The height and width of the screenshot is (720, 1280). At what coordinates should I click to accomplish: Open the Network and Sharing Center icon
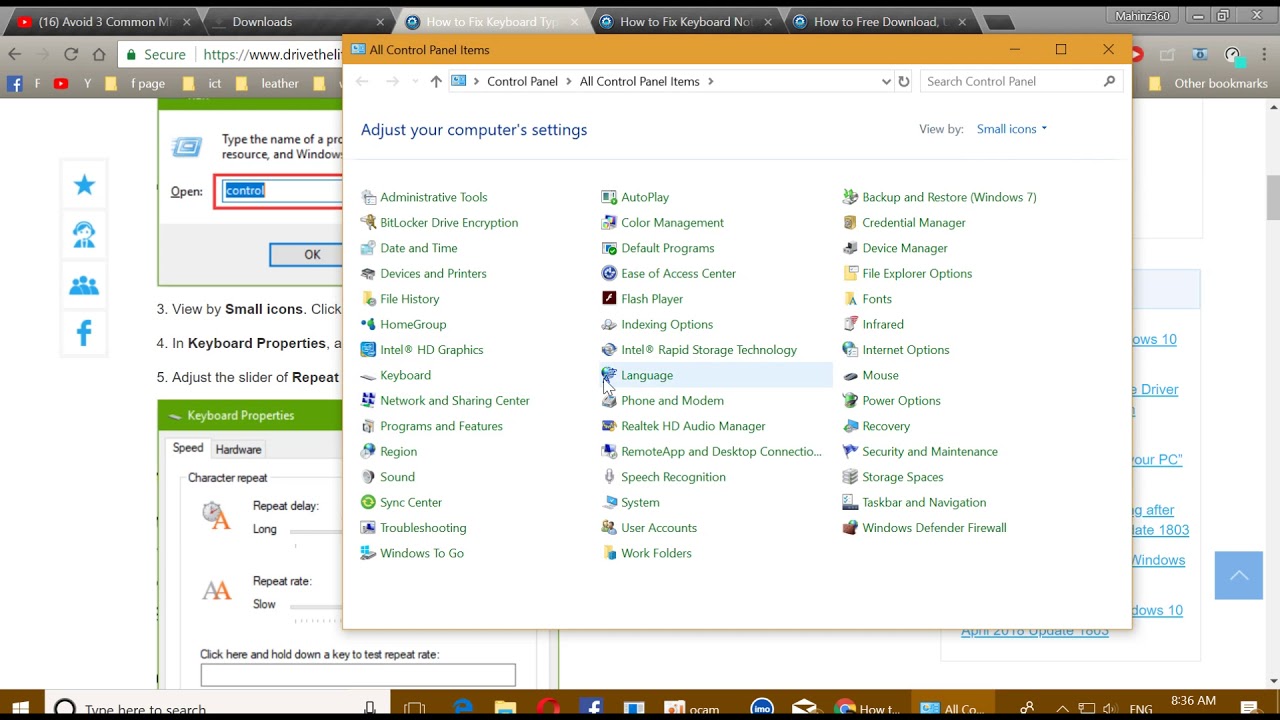click(x=368, y=400)
